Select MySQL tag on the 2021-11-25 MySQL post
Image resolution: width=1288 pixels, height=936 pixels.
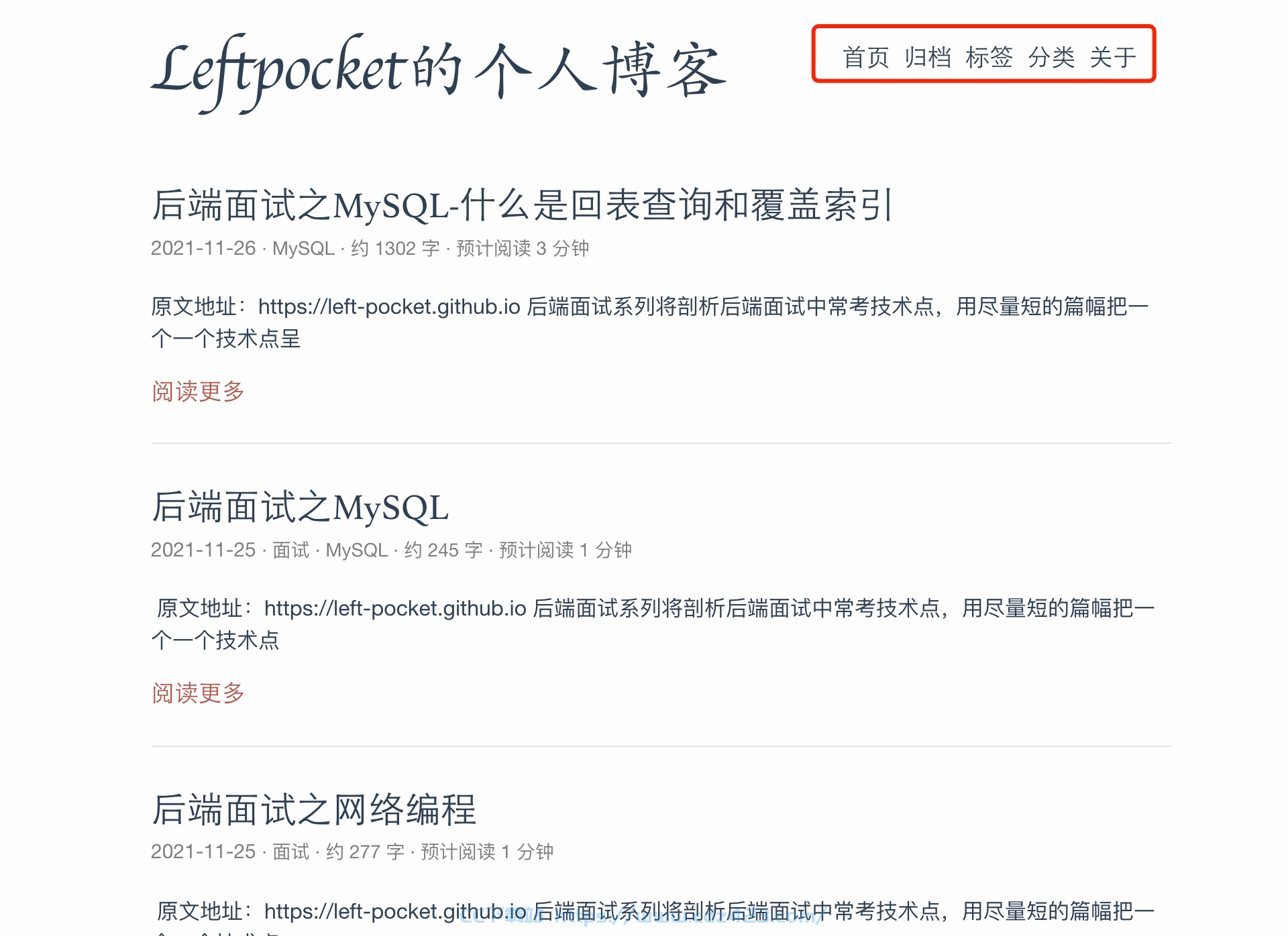coord(357,550)
